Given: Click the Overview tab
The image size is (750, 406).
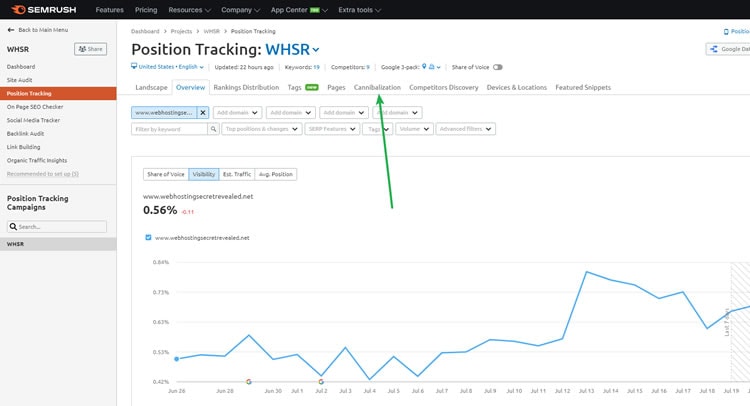Looking at the screenshot, I should (190, 88).
